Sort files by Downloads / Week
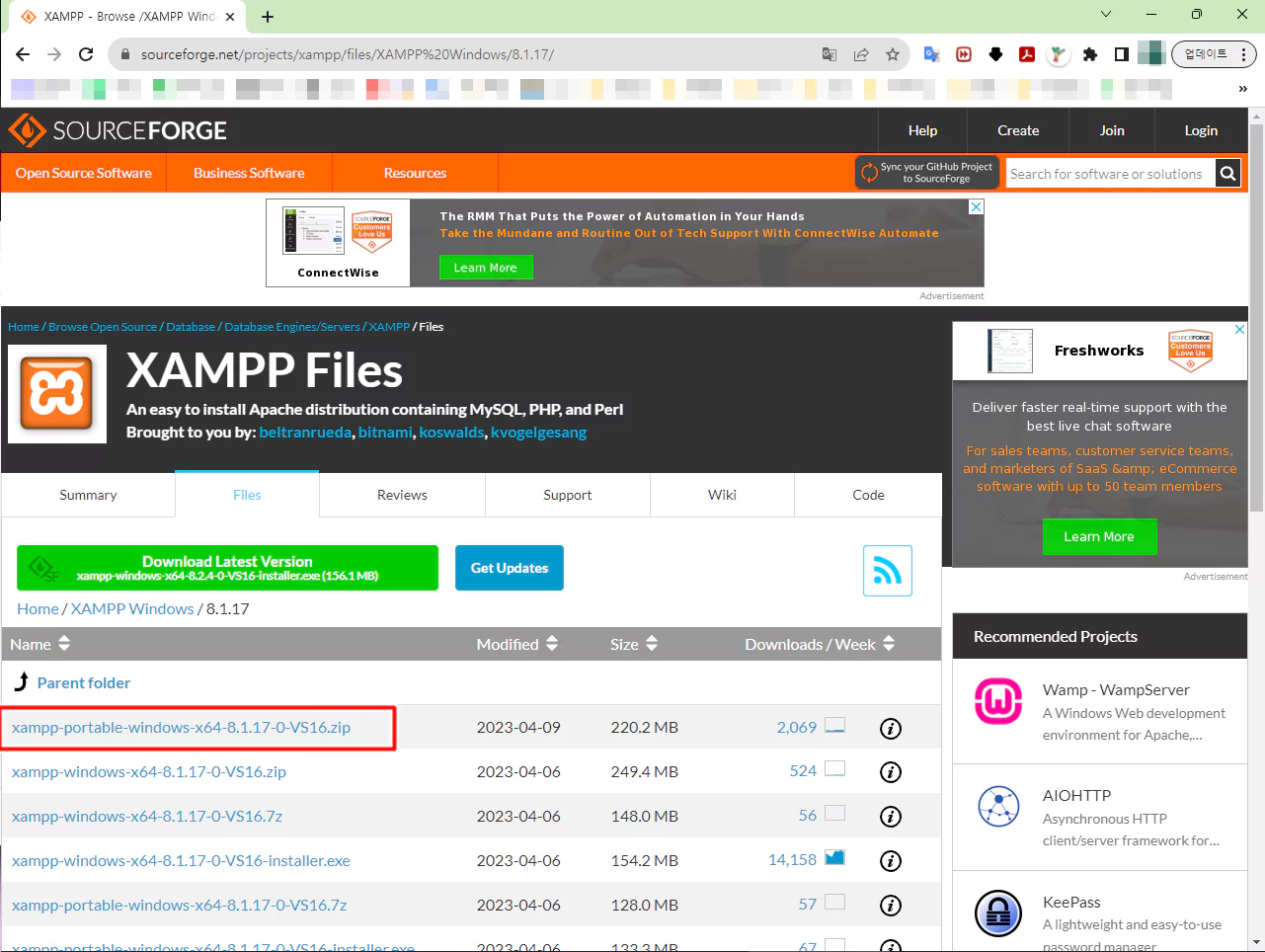This screenshot has height=952, width=1265. pos(820,644)
